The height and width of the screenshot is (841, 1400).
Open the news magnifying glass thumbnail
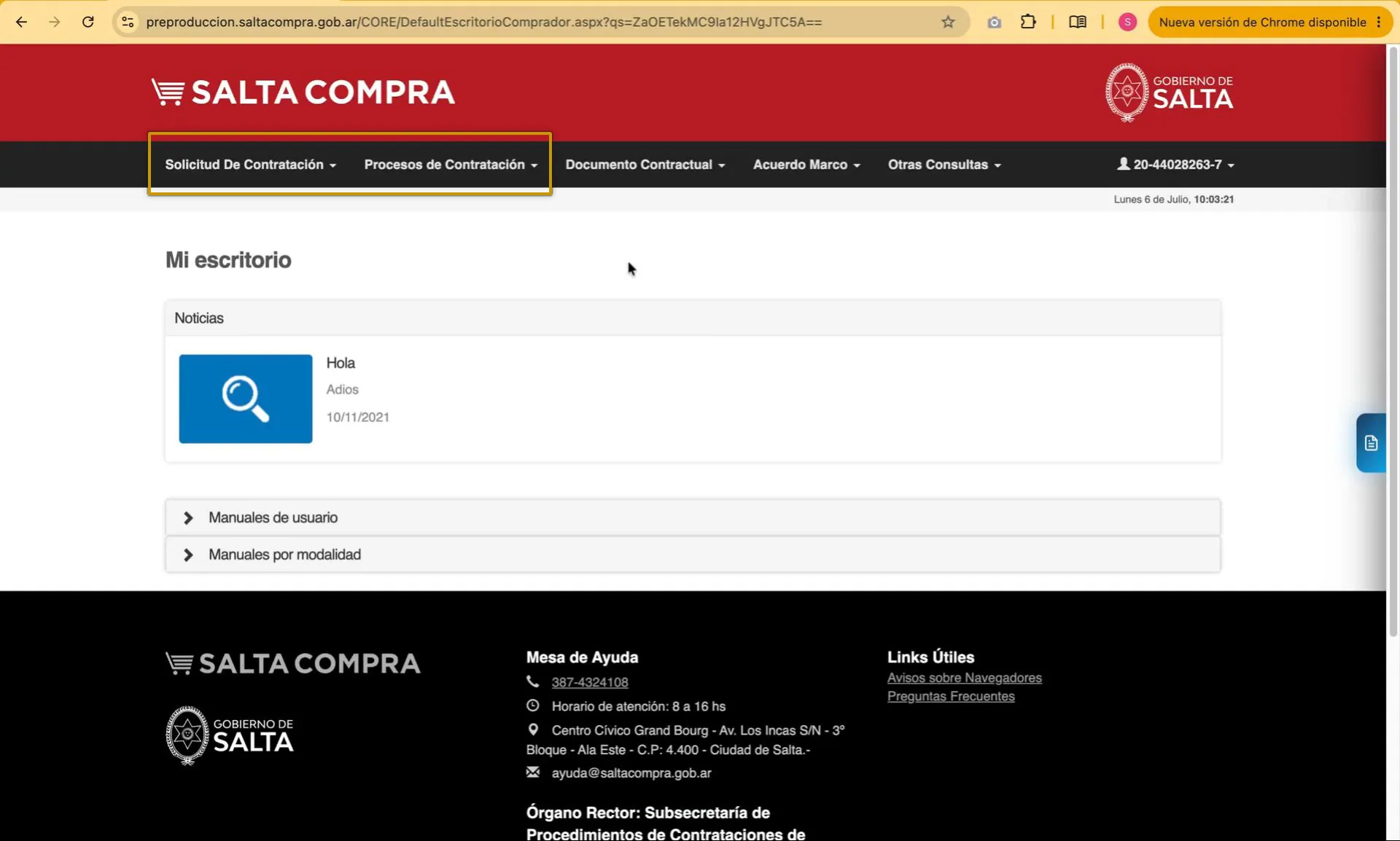246,399
